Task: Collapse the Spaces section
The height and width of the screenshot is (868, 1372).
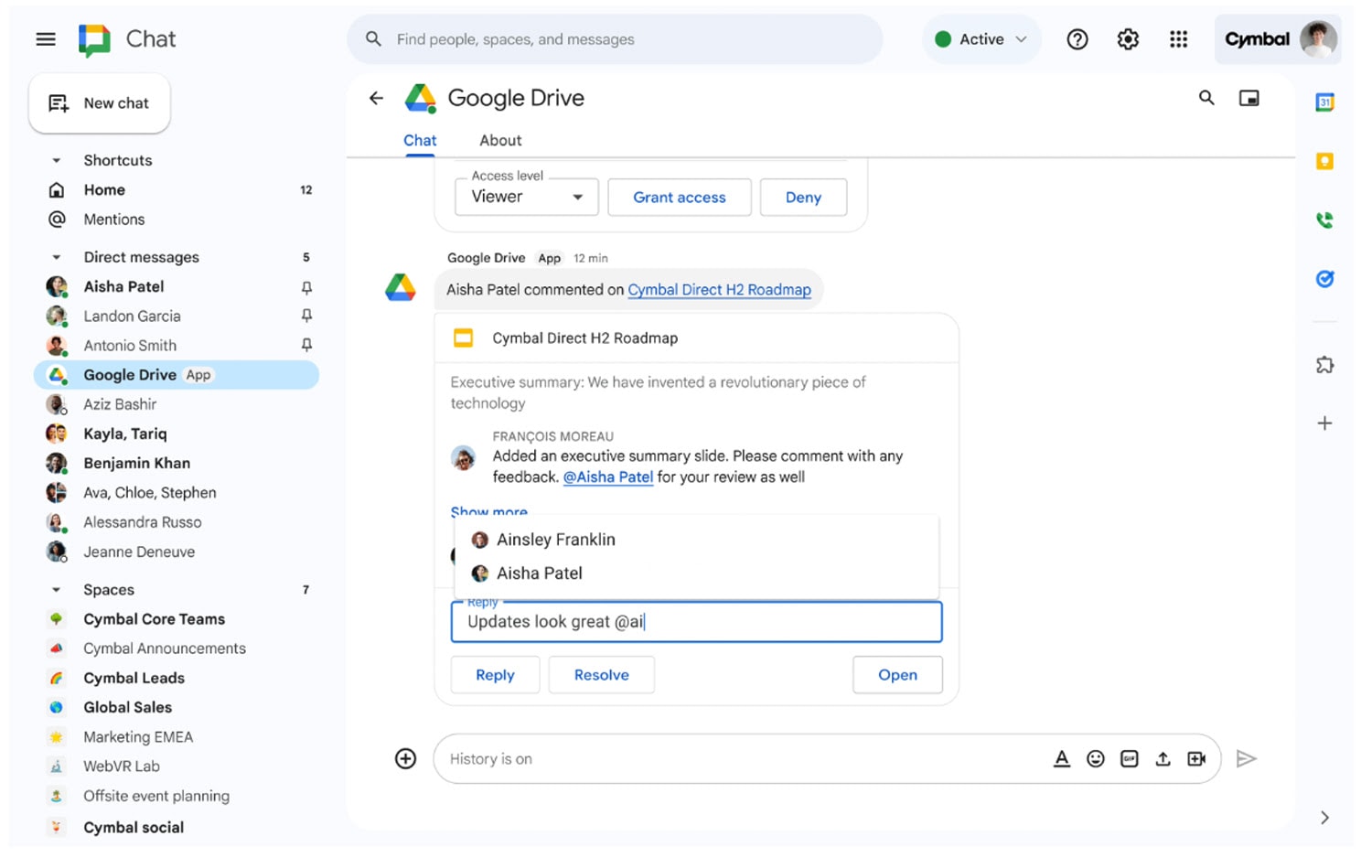Action: pyautogui.click(x=55, y=589)
